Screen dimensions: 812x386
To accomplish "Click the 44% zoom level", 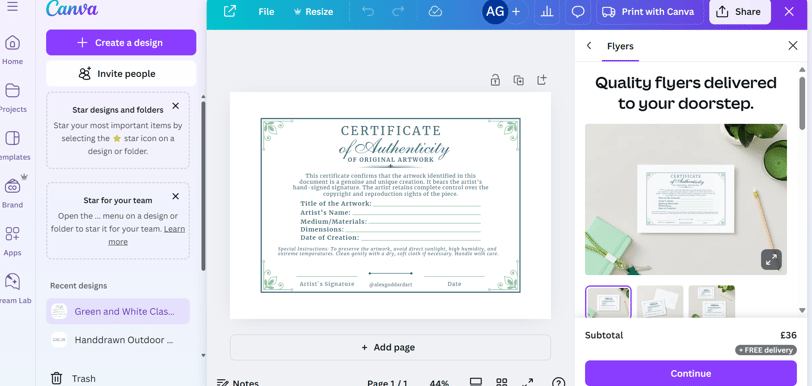I will (439, 383).
